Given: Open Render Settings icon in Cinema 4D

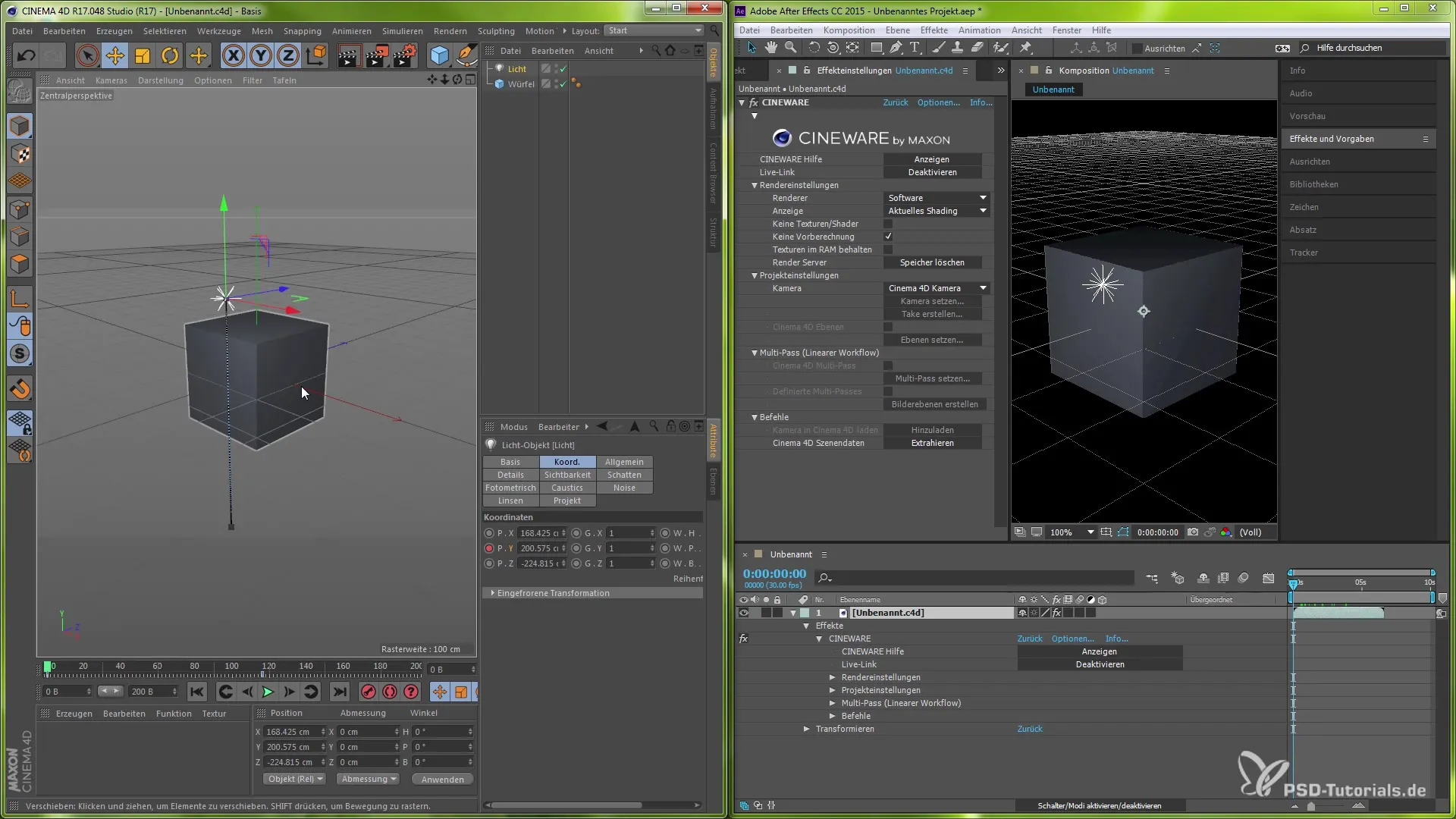Looking at the screenshot, I should click(405, 55).
